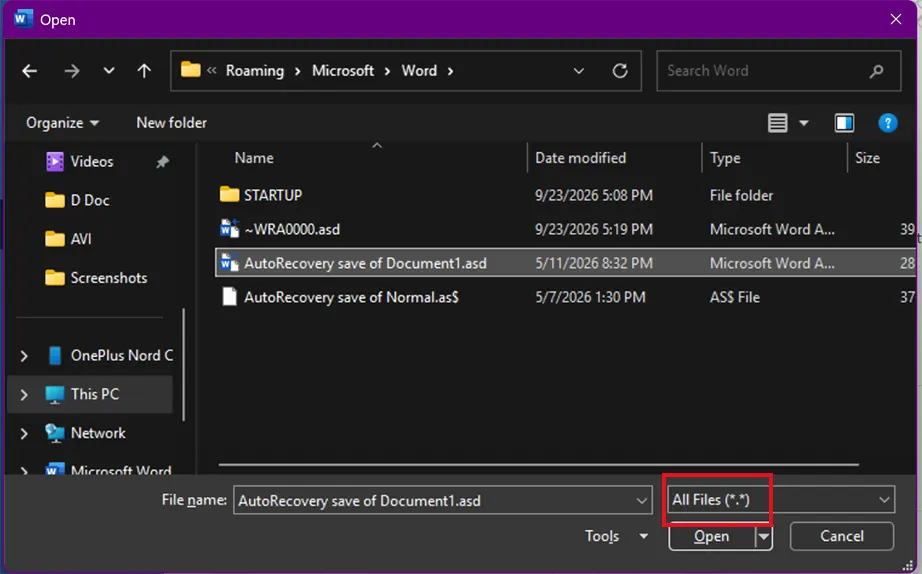Expand This PC node
Screen dimensions: 922x574
pyautogui.click(x=24, y=395)
